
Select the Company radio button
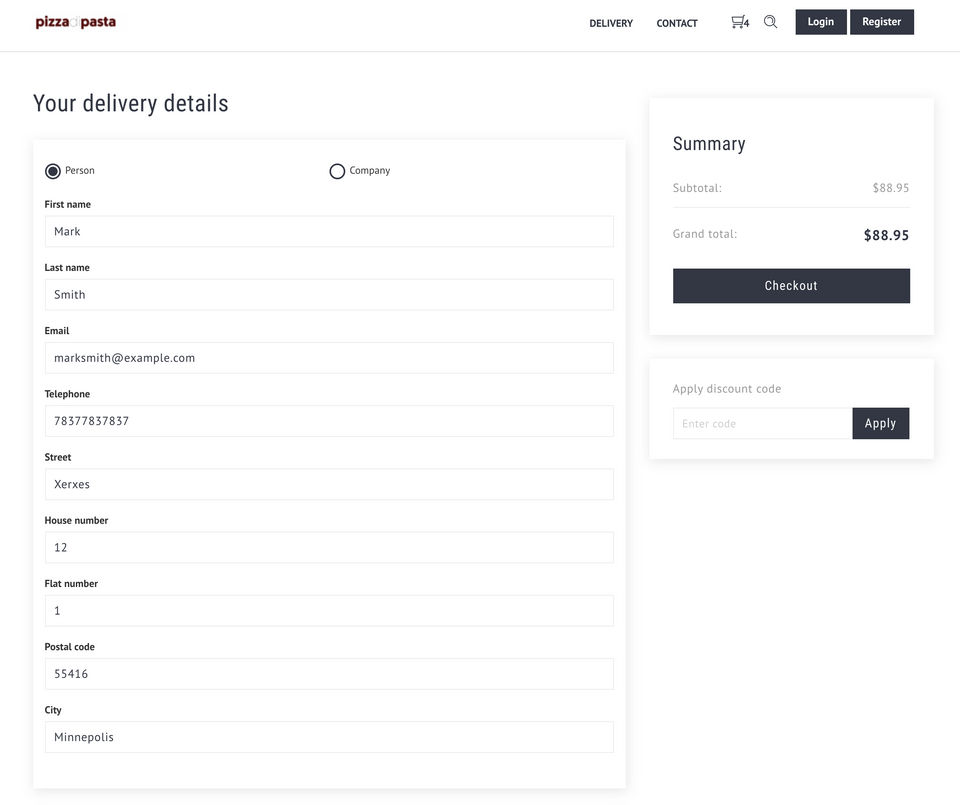[337, 171]
